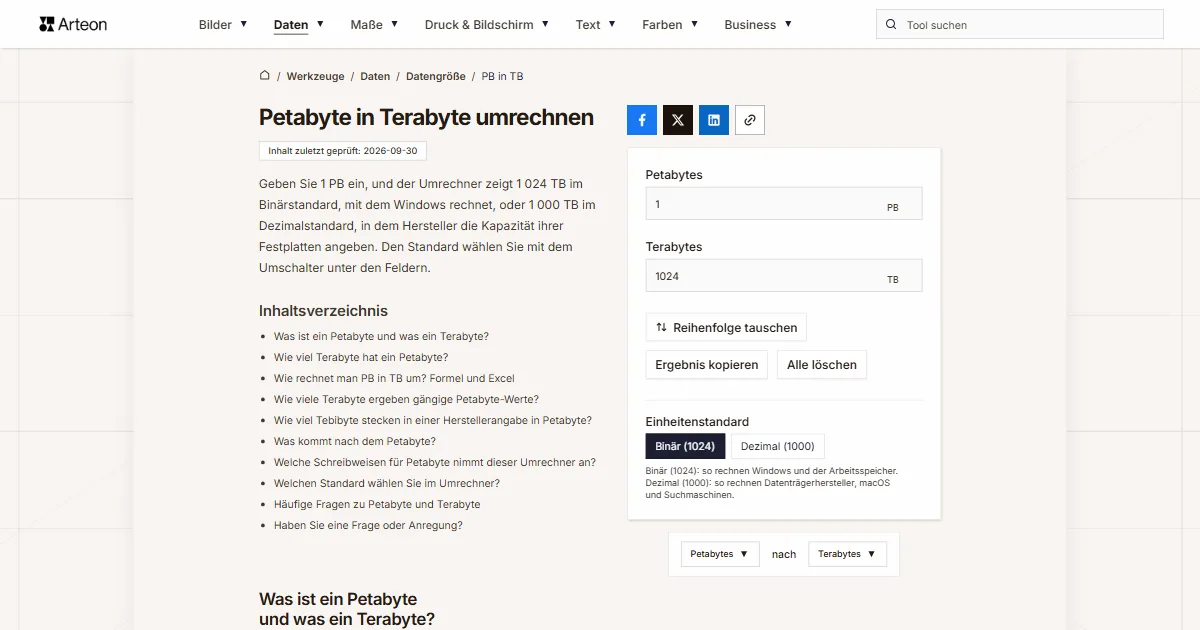Click the Petabytes input field
1200x630 pixels.
pos(784,203)
